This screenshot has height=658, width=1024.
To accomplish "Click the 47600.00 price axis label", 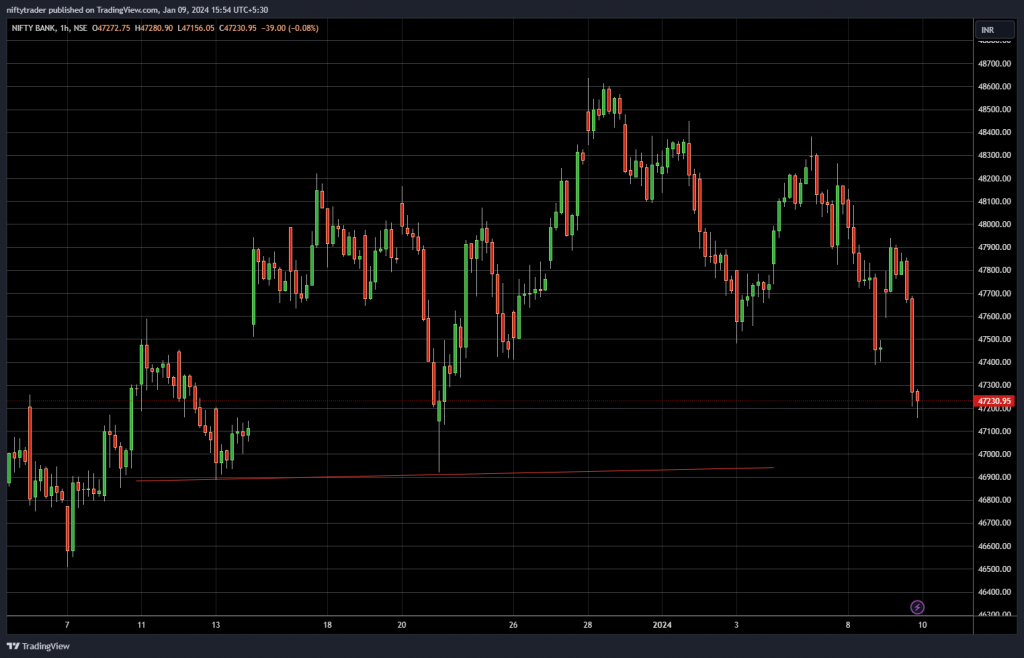I will (x=994, y=317).
